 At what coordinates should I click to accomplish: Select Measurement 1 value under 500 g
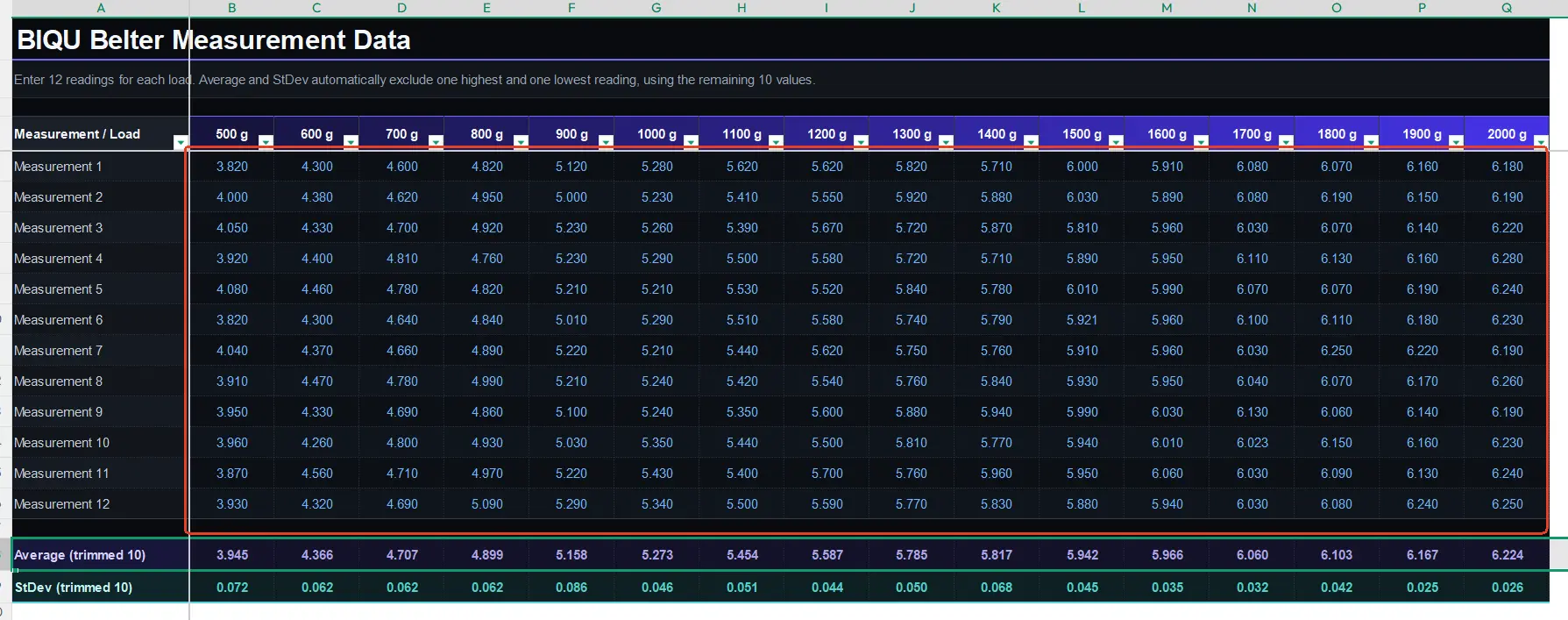point(232,167)
